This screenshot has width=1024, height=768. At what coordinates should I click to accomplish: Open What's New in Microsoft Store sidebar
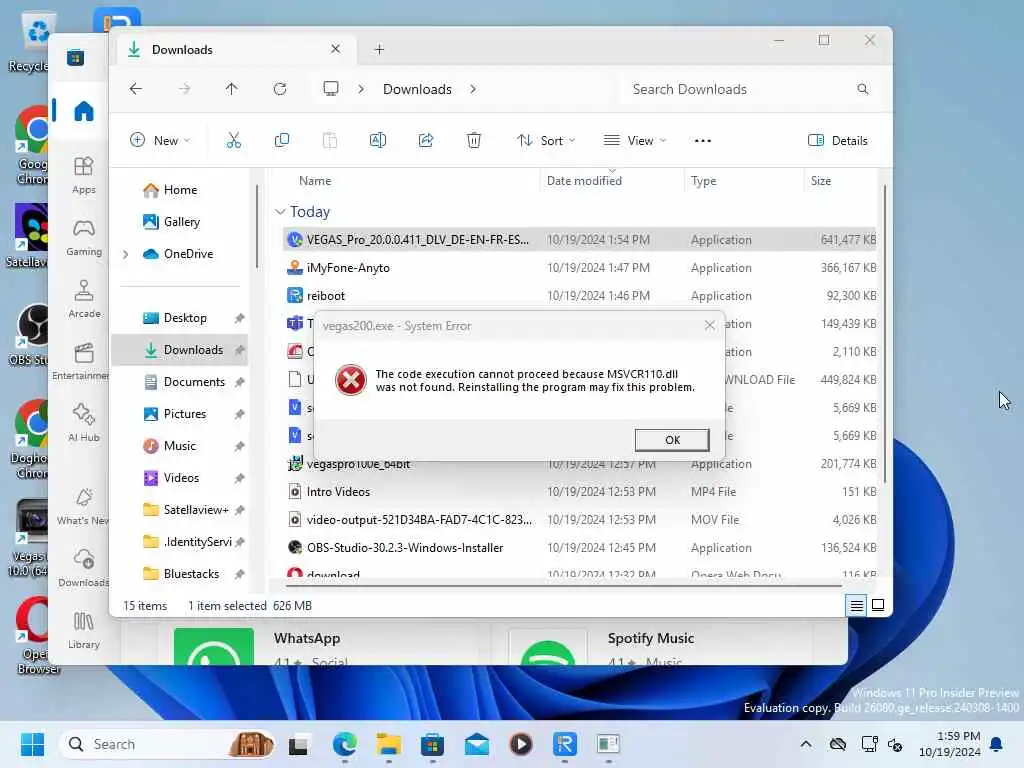[x=84, y=507]
